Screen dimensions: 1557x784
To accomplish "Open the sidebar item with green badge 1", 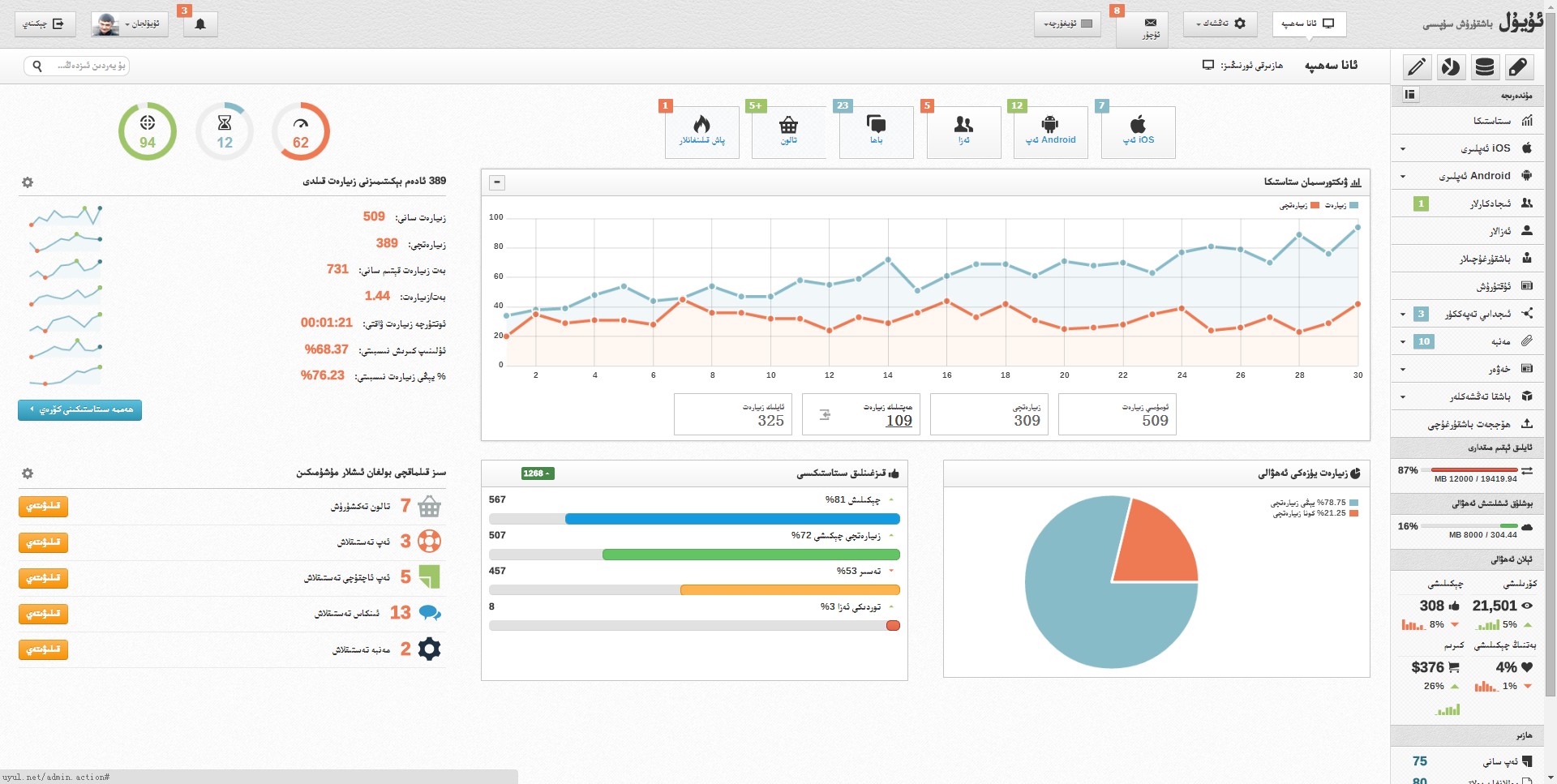I will coord(1469,203).
